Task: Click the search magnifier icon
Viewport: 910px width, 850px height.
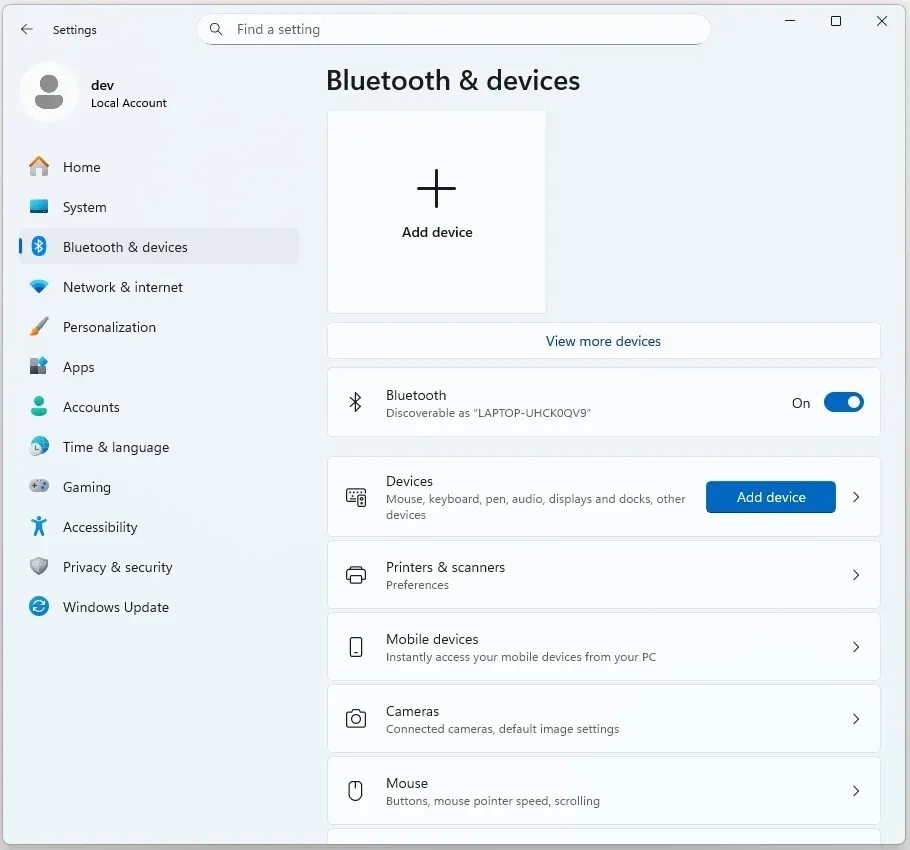Action: 216,29
